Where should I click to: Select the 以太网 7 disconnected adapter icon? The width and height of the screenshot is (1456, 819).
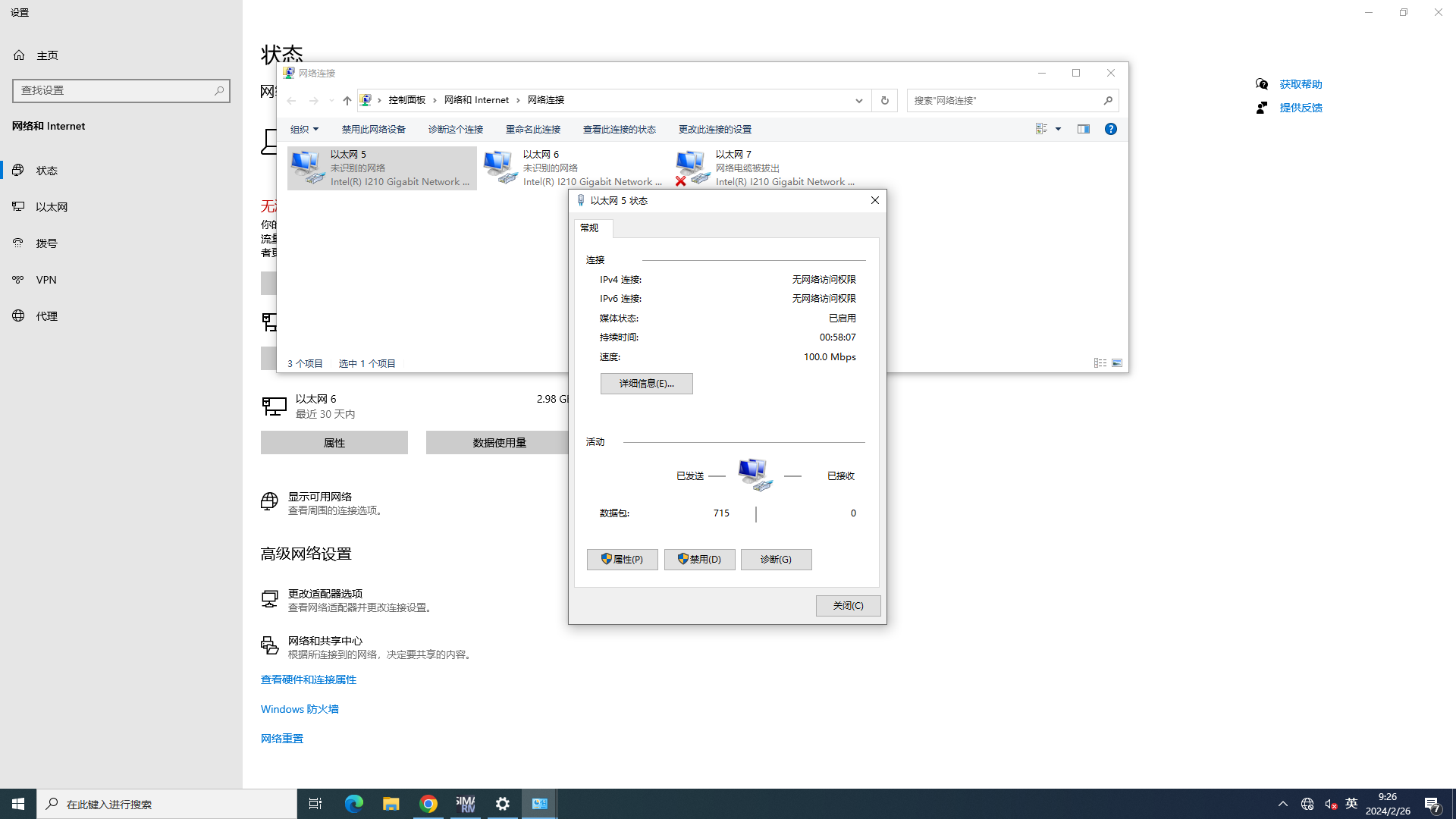click(x=692, y=168)
